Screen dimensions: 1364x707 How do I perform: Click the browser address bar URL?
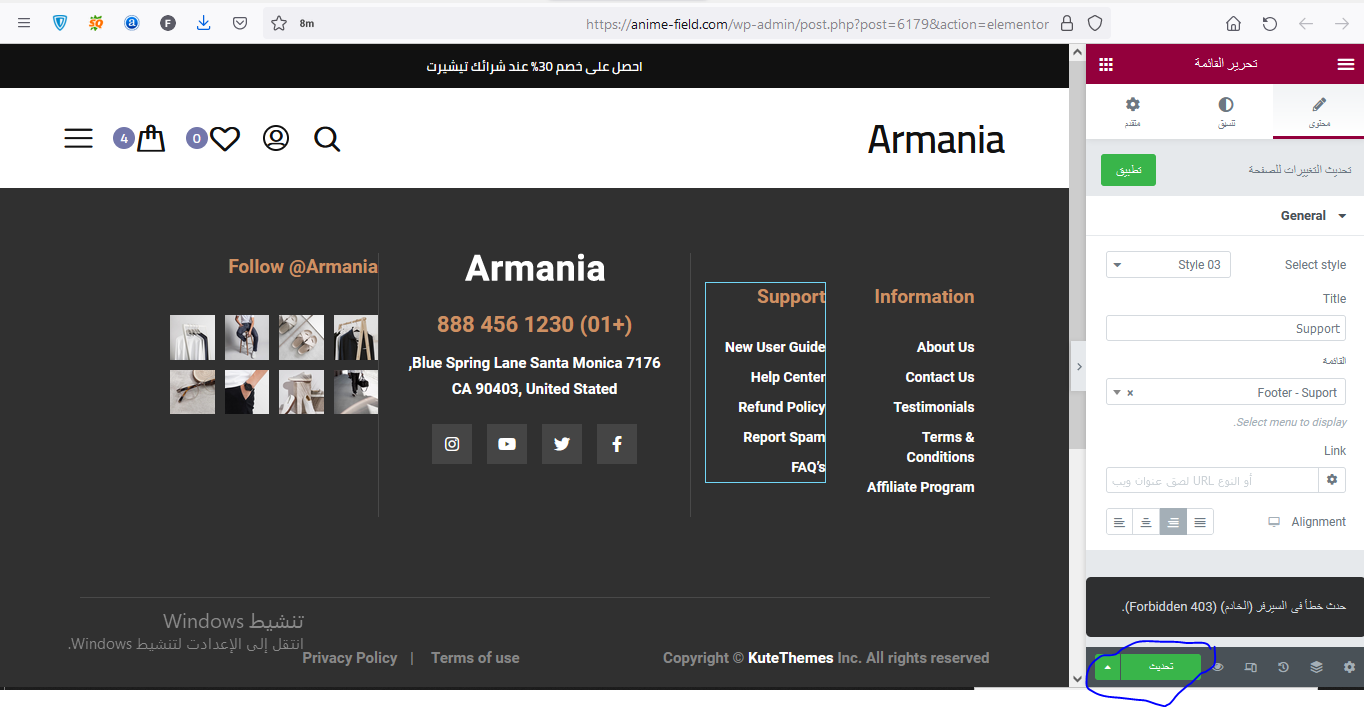click(x=817, y=24)
